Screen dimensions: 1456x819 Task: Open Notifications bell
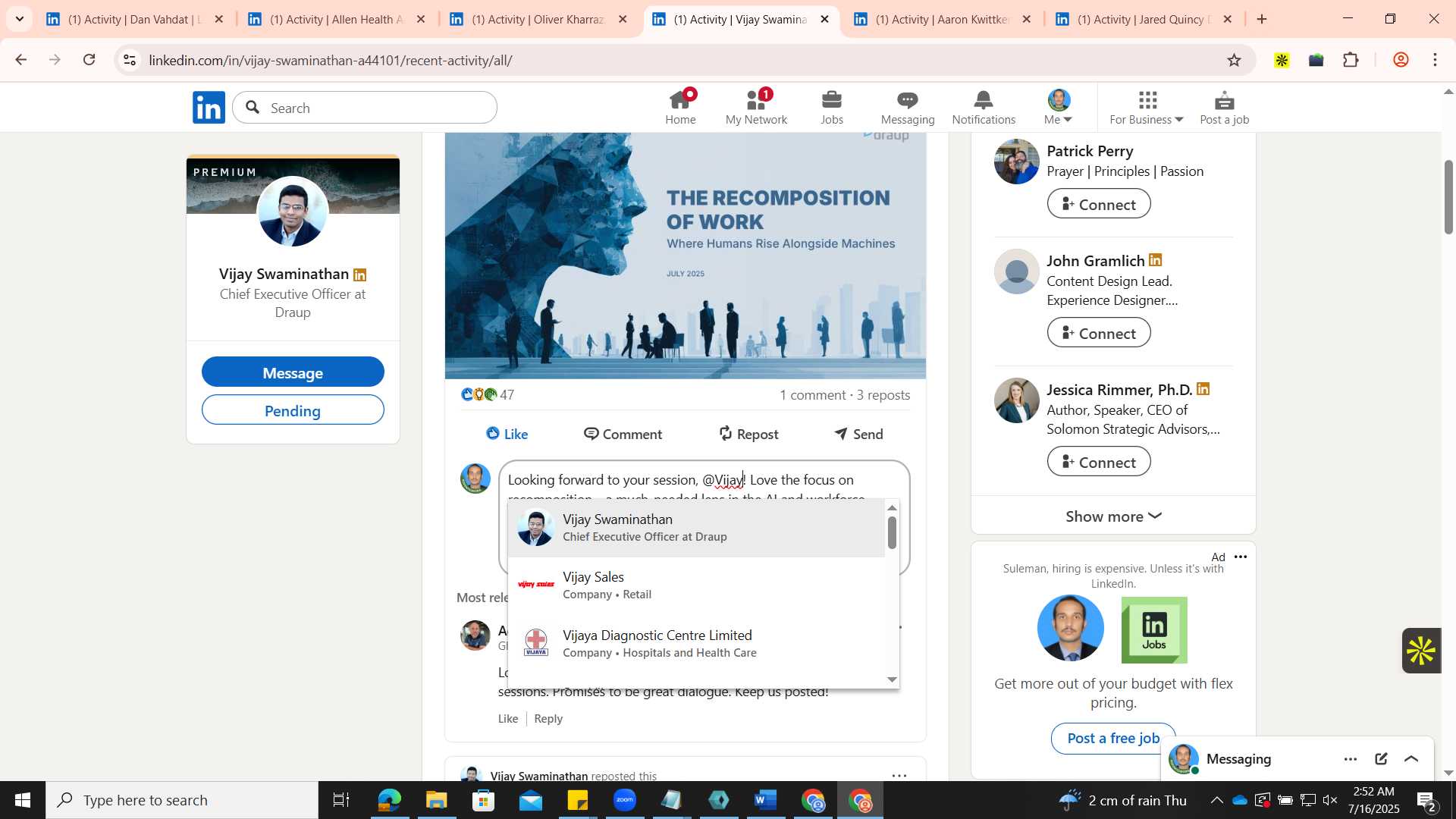984,107
